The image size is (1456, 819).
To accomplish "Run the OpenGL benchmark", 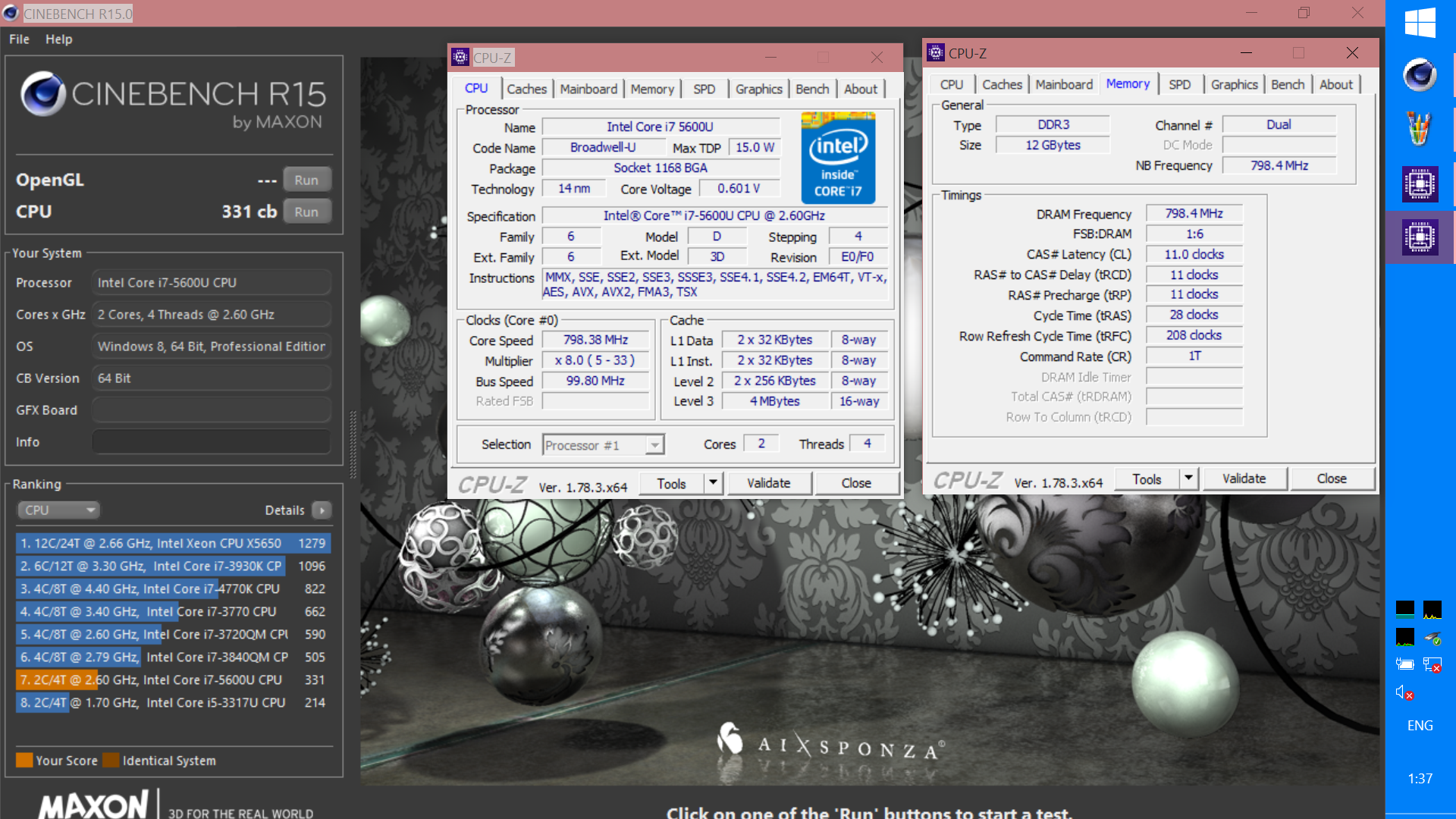I will tap(306, 180).
